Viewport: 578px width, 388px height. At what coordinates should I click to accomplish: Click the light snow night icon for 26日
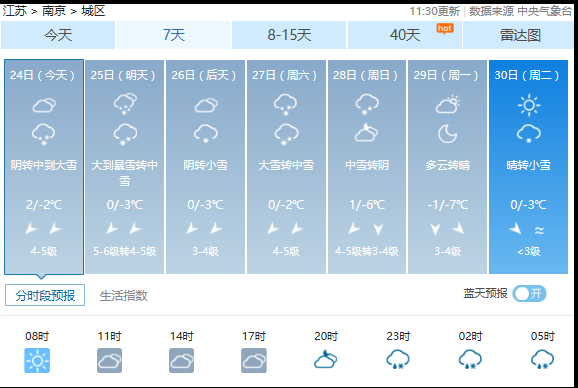(206, 133)
